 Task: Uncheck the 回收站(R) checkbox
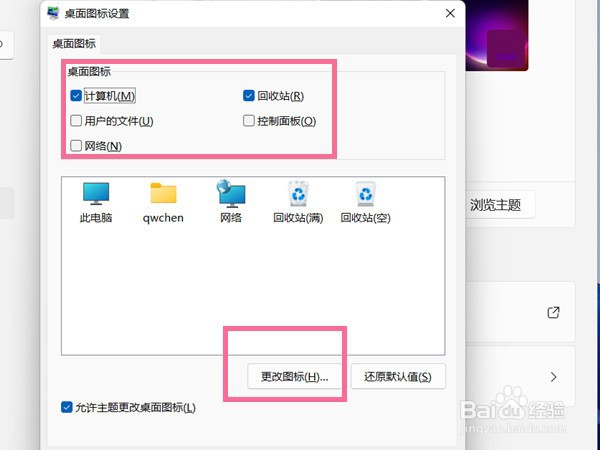[249, 95]
